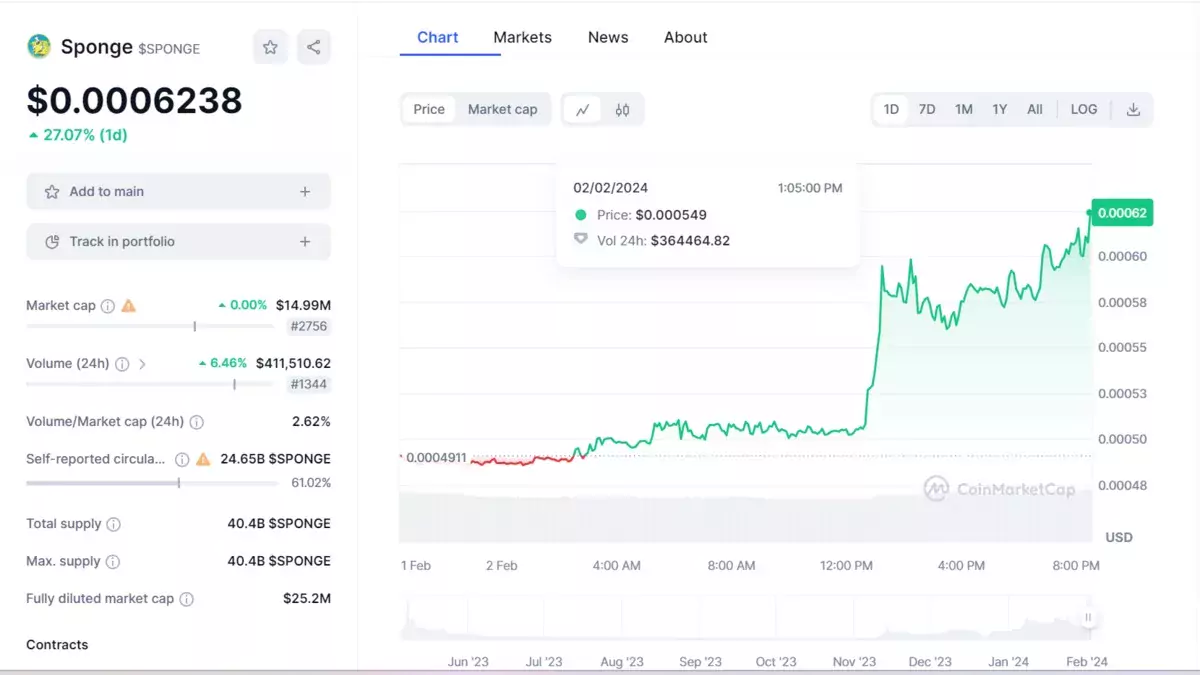Switch to the News tab
Image resolution: width=1200 pixels, height=675 pixels.
click(608, 37)
